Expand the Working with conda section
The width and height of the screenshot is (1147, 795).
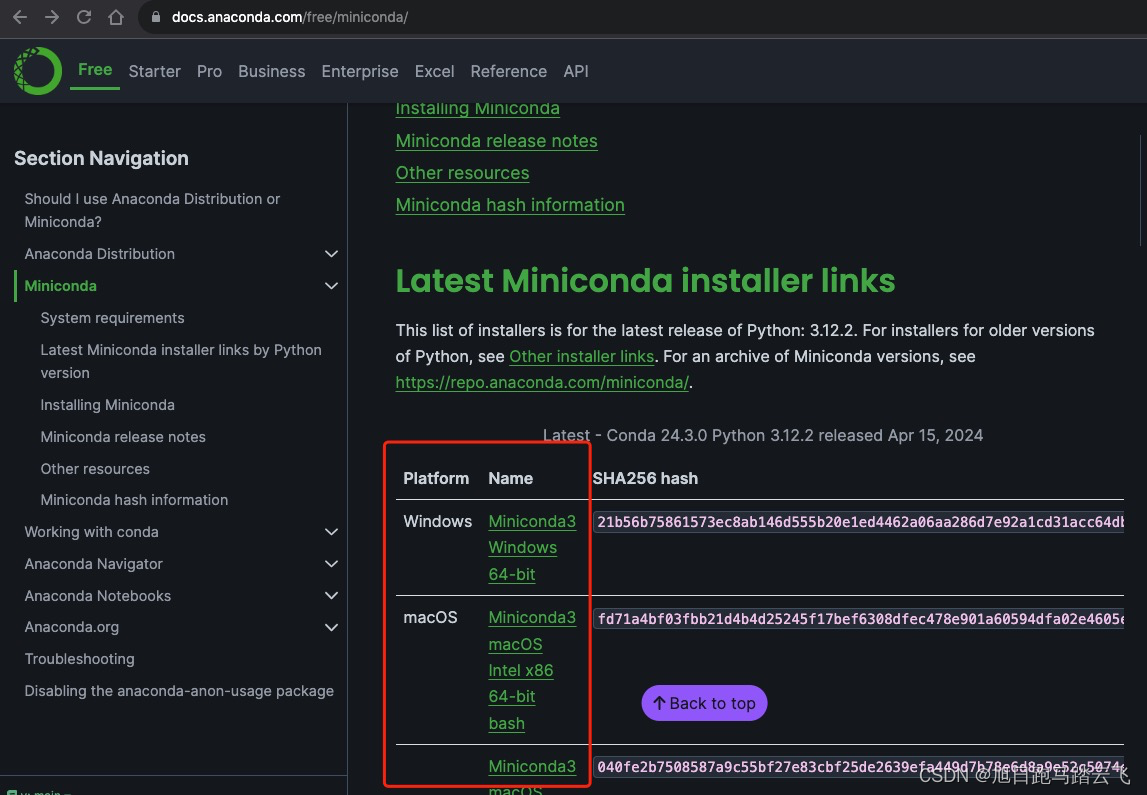point(331,532)
